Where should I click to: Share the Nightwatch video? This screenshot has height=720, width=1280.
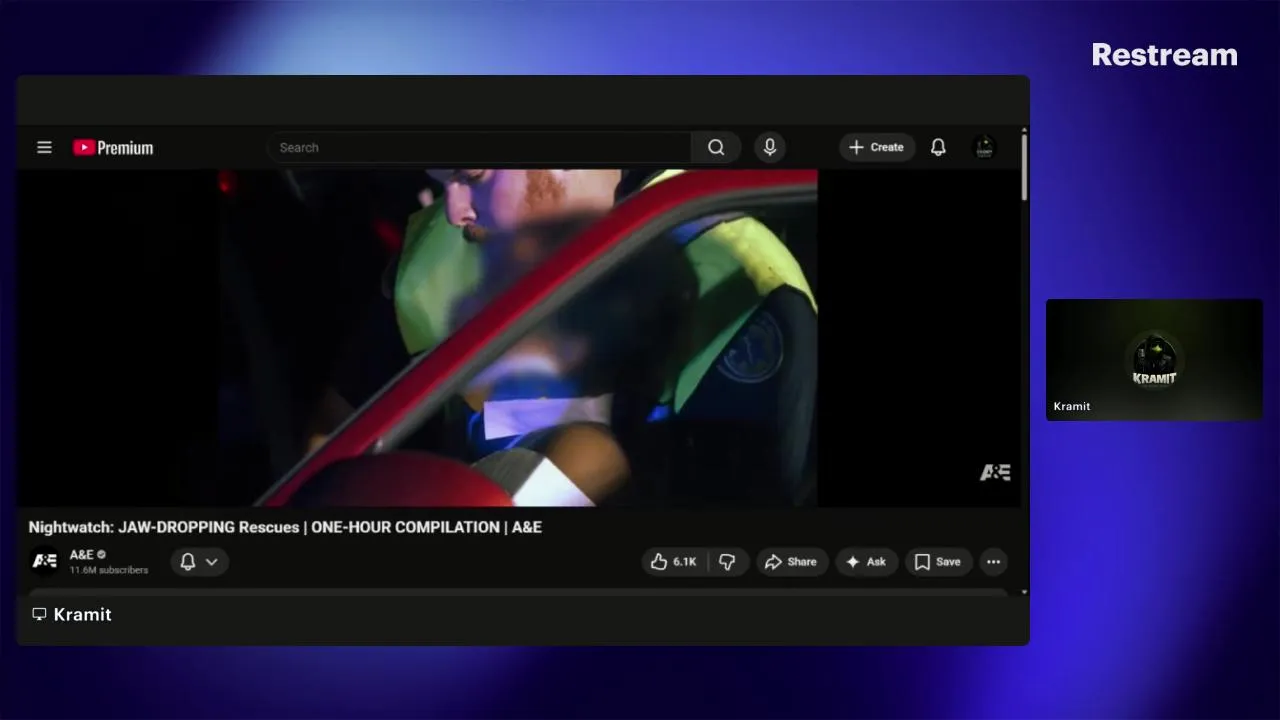[791, 562]
